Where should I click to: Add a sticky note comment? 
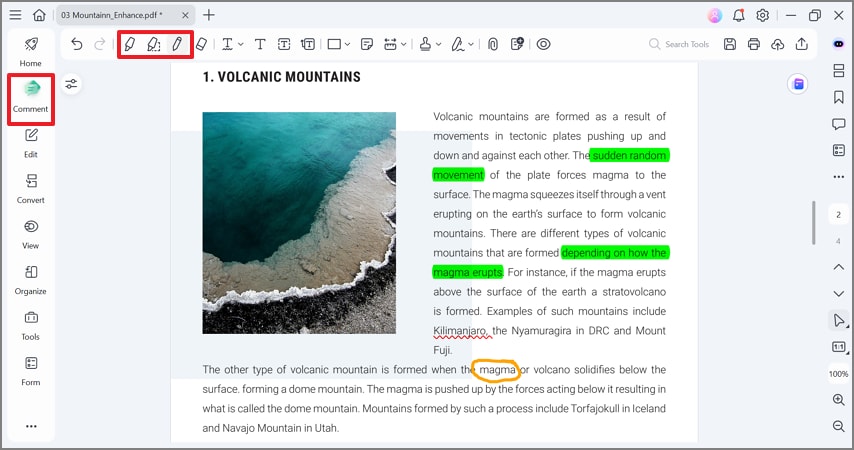(367, 44)
